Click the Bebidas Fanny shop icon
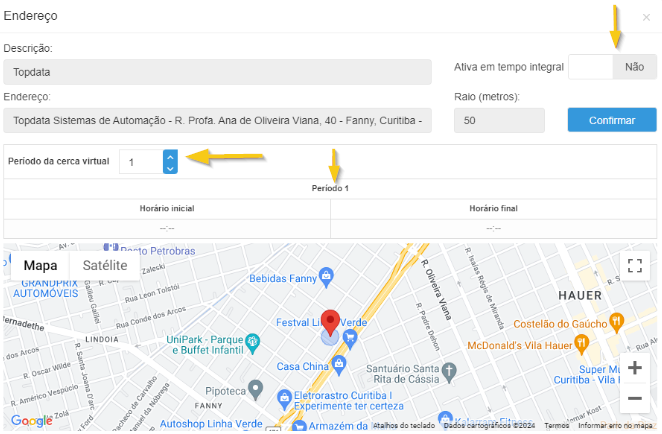 click(x=325, y=275)
